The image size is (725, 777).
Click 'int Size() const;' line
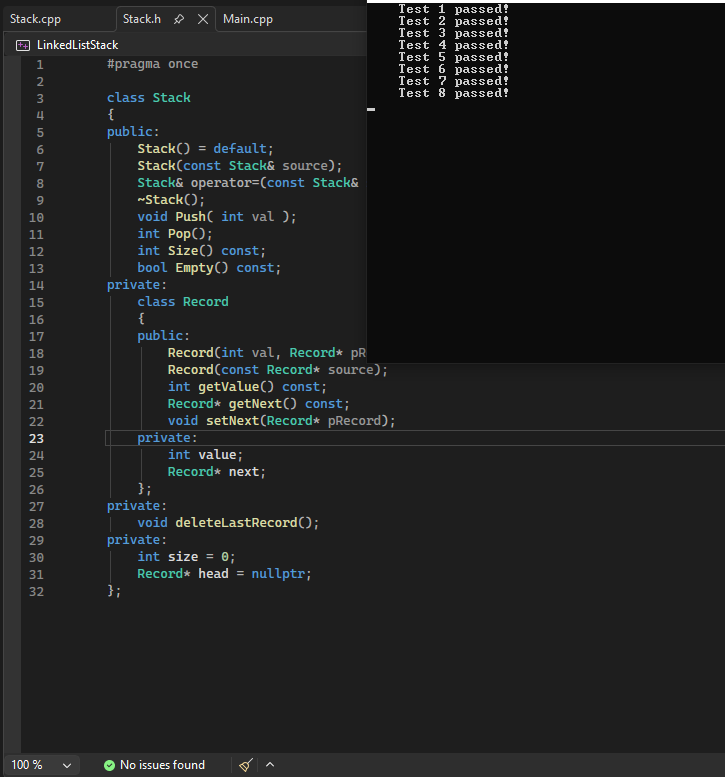202,251
